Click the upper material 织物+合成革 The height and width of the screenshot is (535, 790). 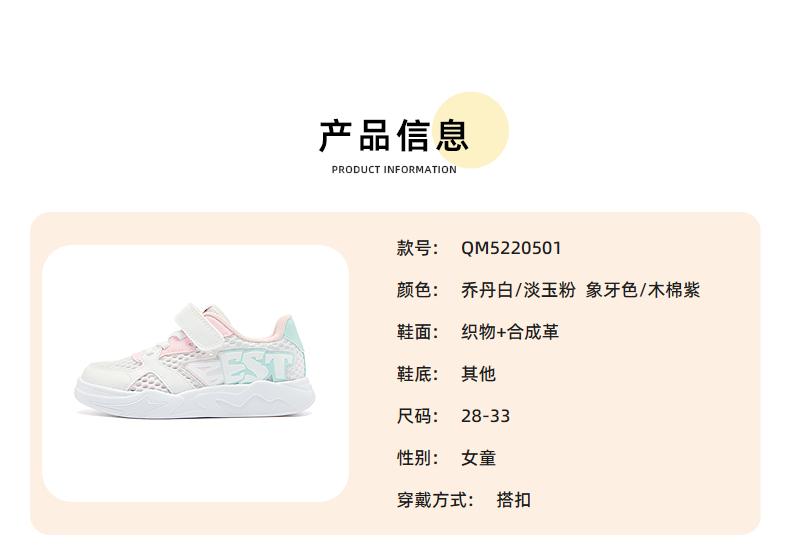(510, 332)
